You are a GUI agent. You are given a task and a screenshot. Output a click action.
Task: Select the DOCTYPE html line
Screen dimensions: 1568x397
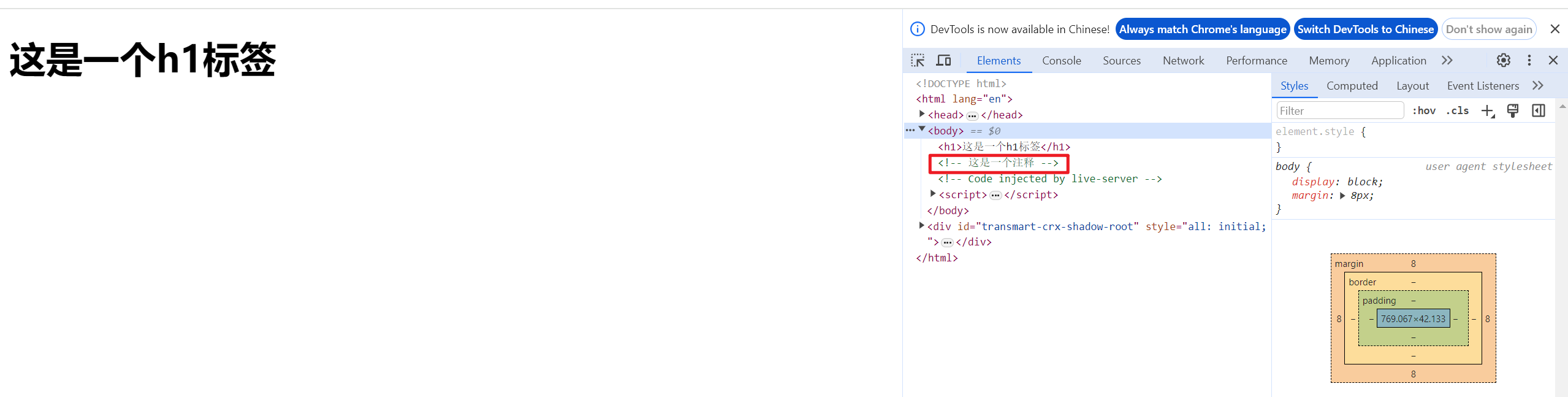[x=961, y=83]
